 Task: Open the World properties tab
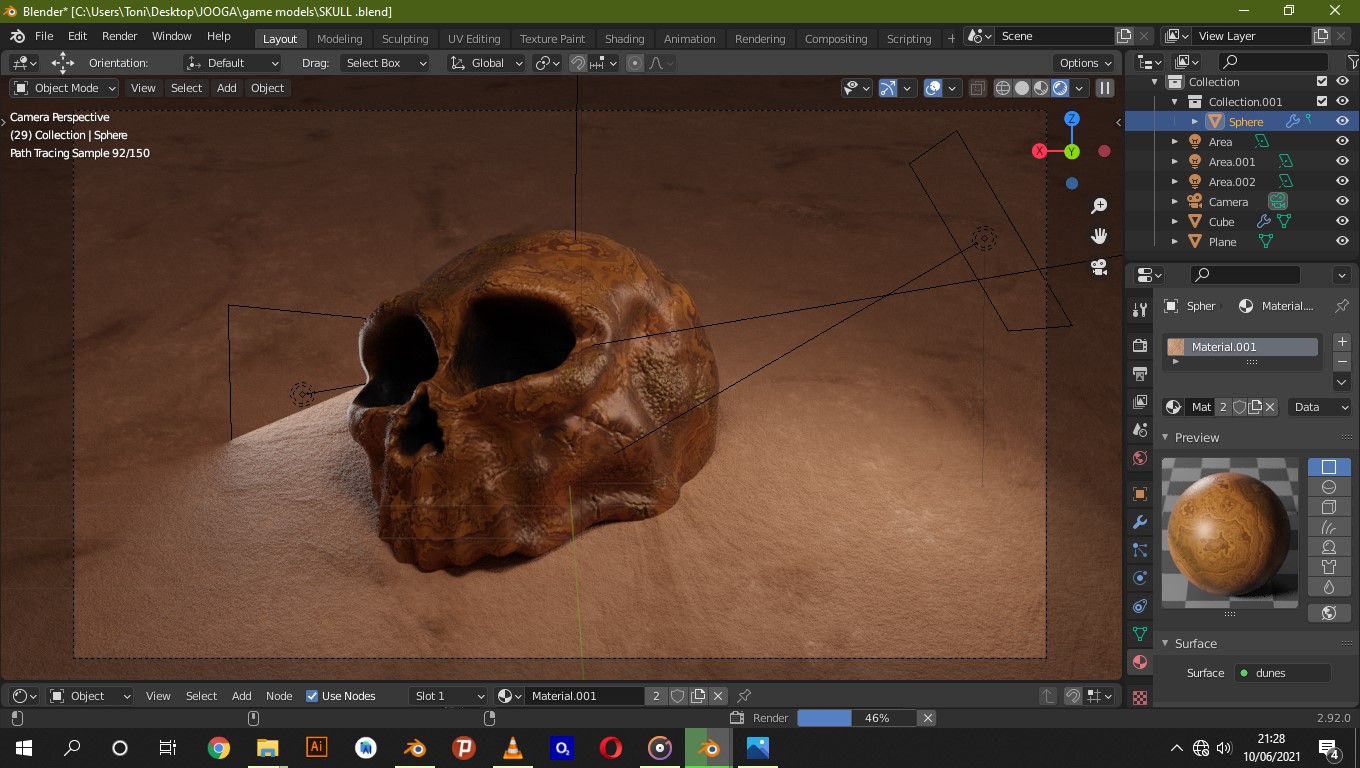coord(1139,458)
